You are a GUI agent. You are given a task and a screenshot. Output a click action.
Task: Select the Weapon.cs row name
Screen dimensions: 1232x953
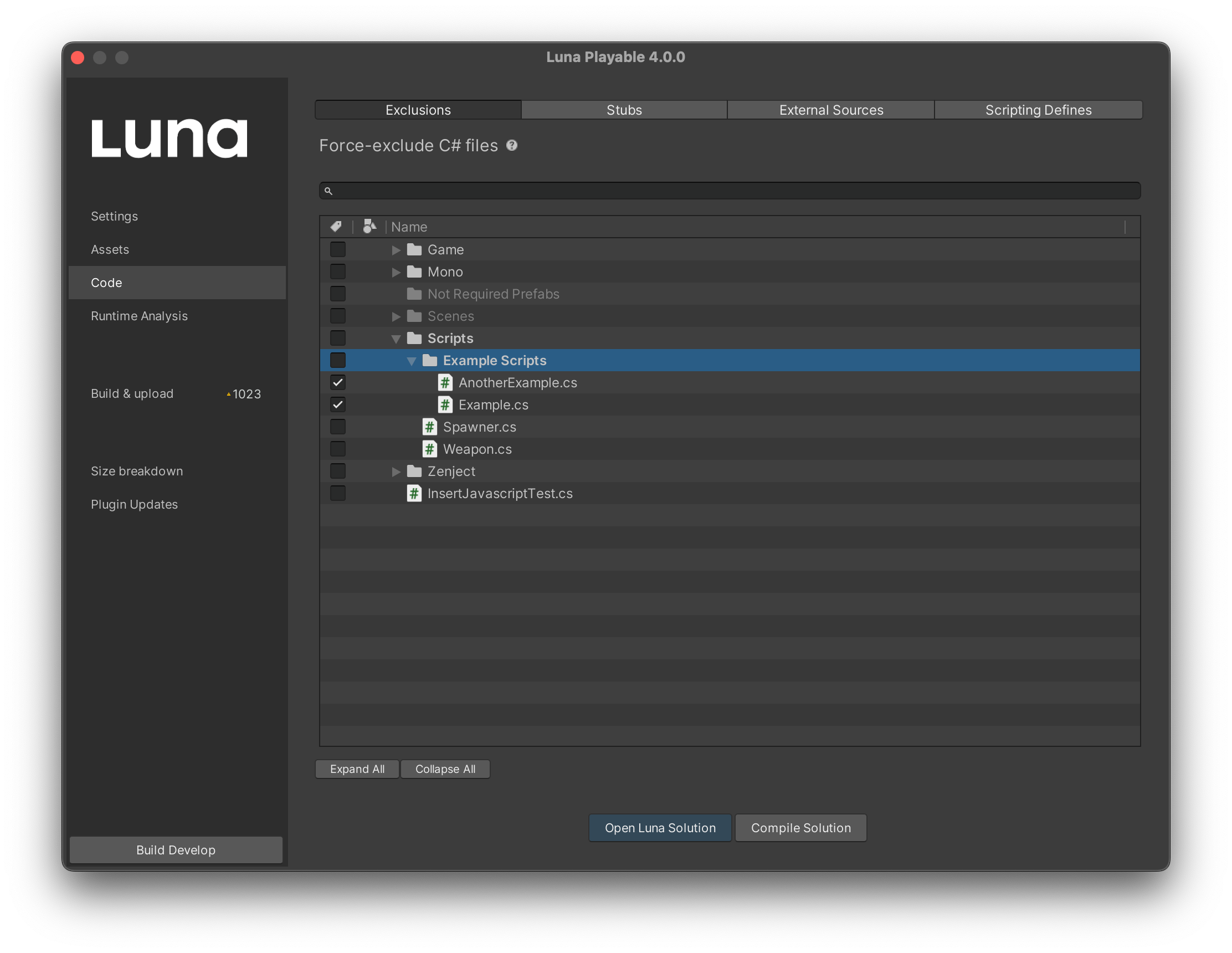(477, 449)
